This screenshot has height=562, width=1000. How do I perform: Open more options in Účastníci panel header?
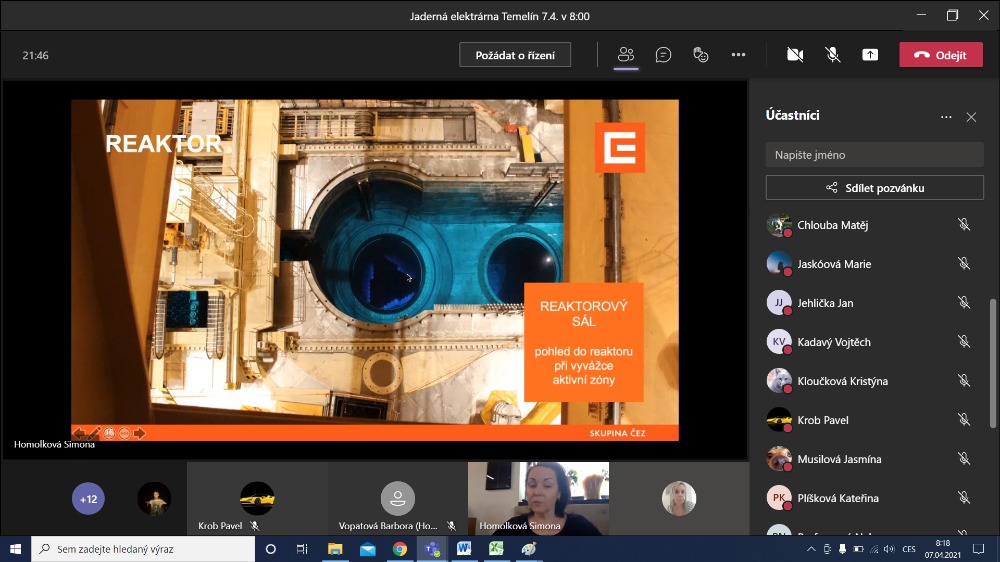(946, 117)
